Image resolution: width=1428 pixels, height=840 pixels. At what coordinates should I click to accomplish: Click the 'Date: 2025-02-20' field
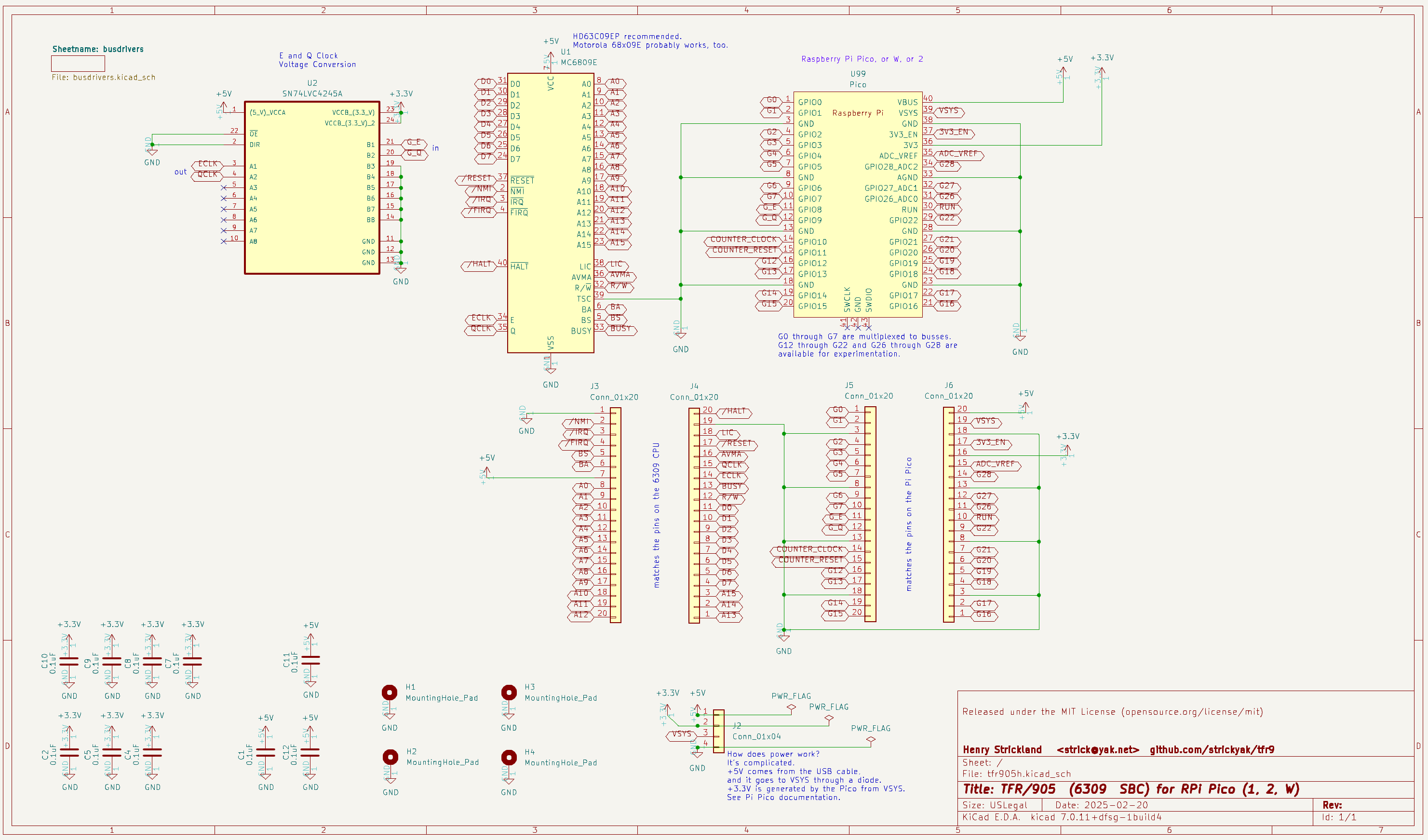[x=1102, y=805]
